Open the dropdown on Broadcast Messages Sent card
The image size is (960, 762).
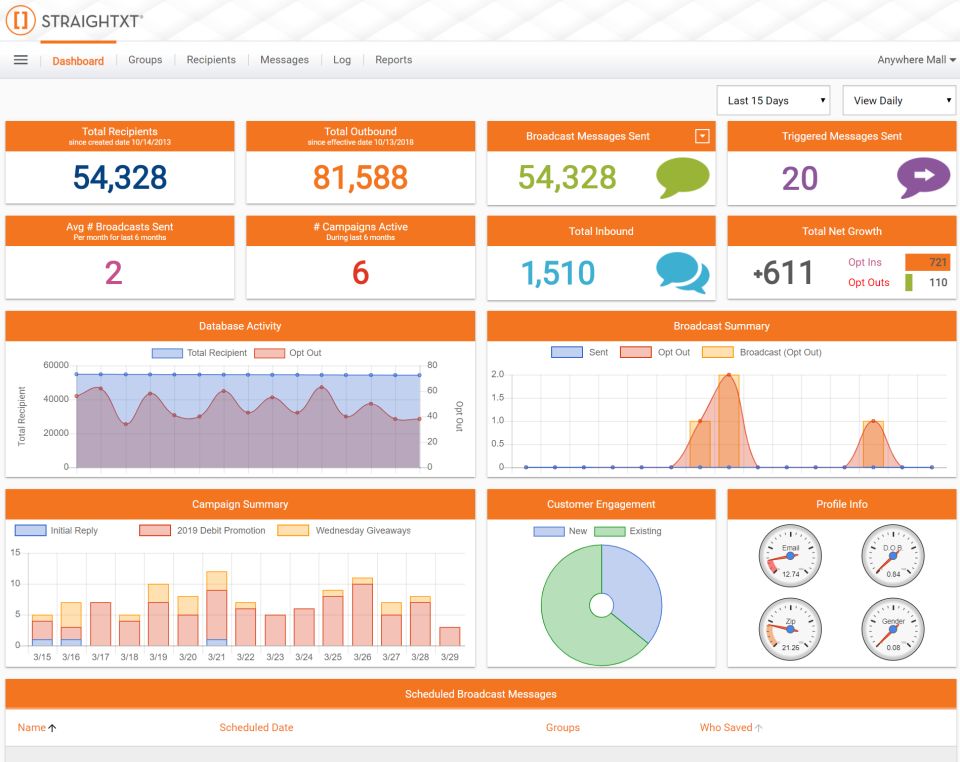tap(701, 136)
